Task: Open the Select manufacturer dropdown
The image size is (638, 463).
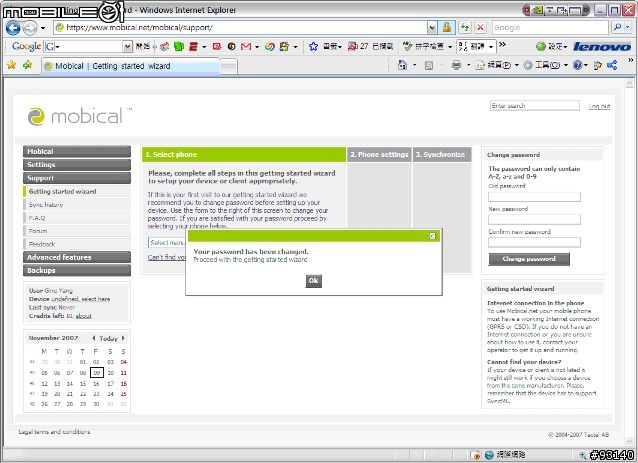Action: pos(167,242)
